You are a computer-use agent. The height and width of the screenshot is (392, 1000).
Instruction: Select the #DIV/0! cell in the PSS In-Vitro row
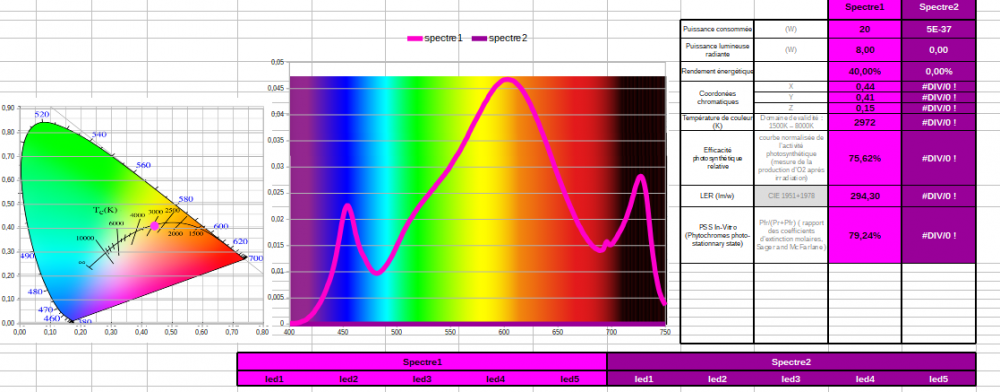pos(938,235)
